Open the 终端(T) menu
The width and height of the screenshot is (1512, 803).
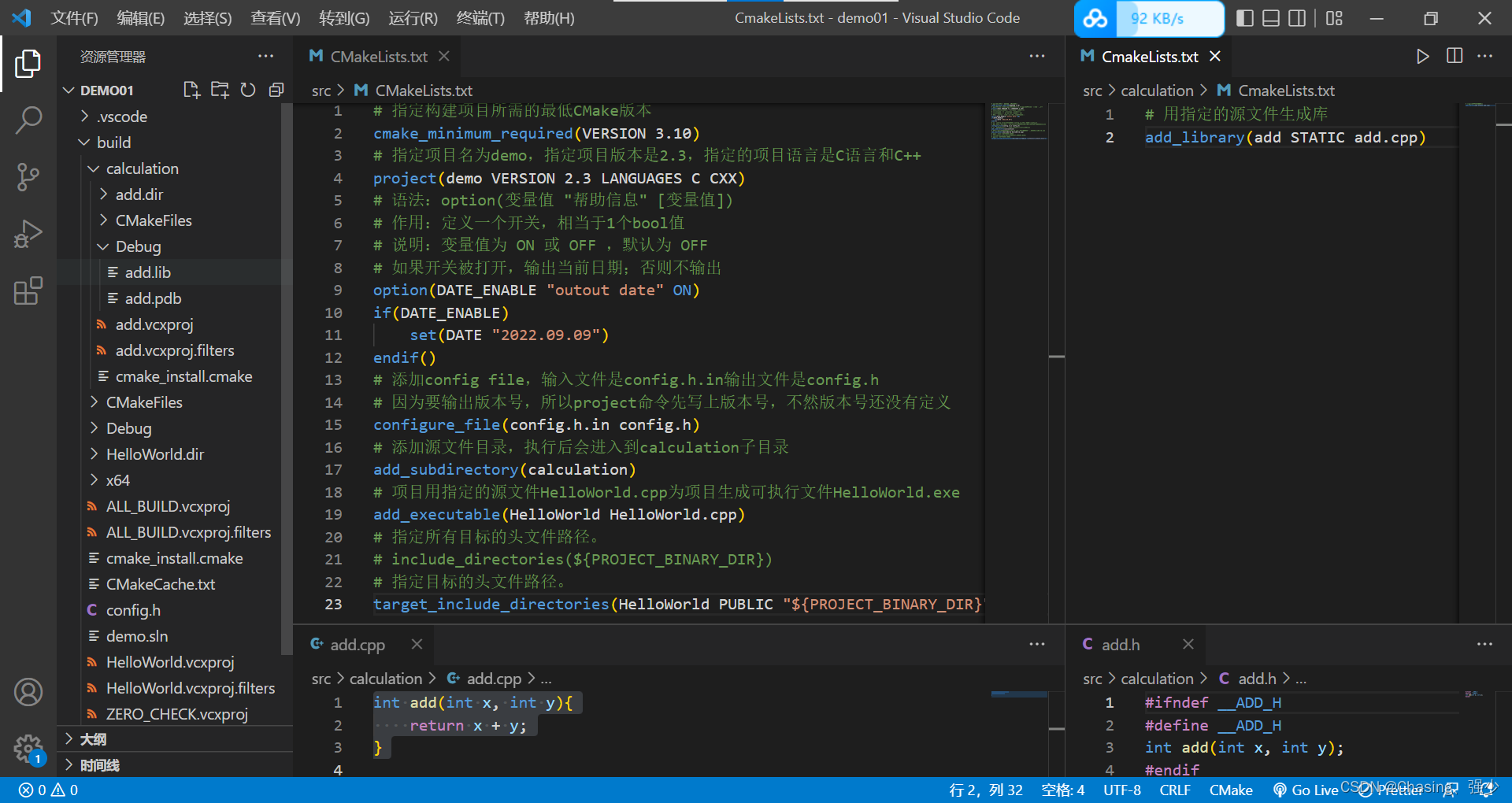click(480, 18)
